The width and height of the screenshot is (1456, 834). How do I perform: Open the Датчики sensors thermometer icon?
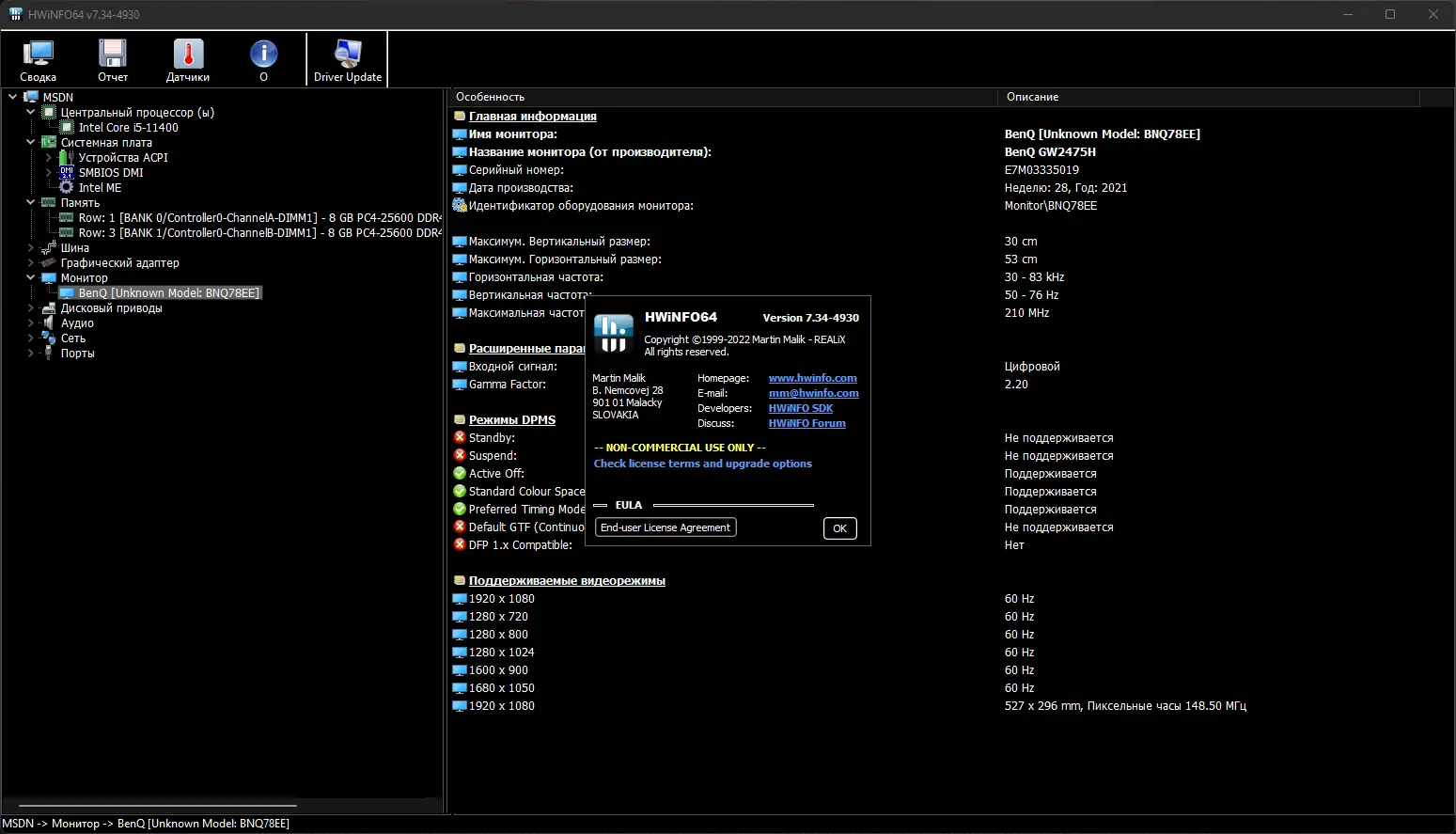188,55
